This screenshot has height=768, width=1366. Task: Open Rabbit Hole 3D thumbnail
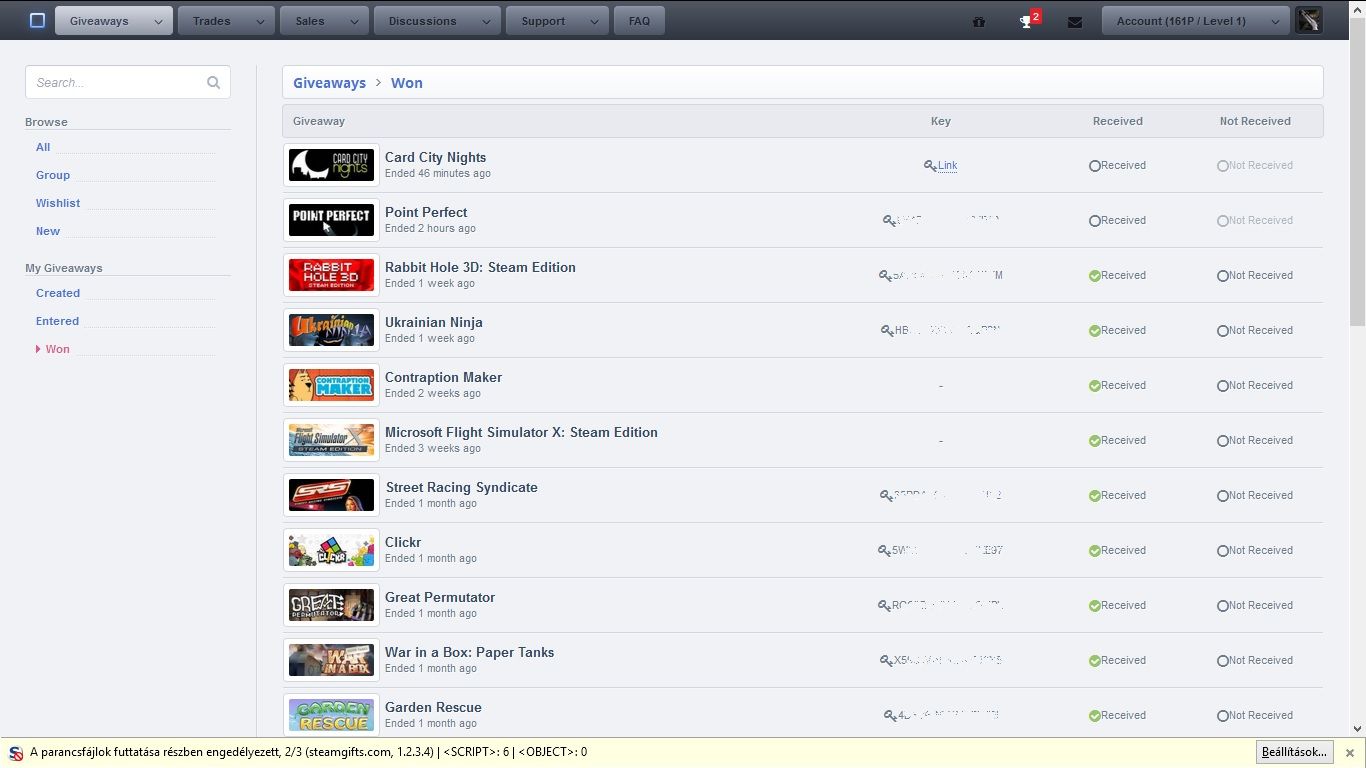(x=331, y=275)
